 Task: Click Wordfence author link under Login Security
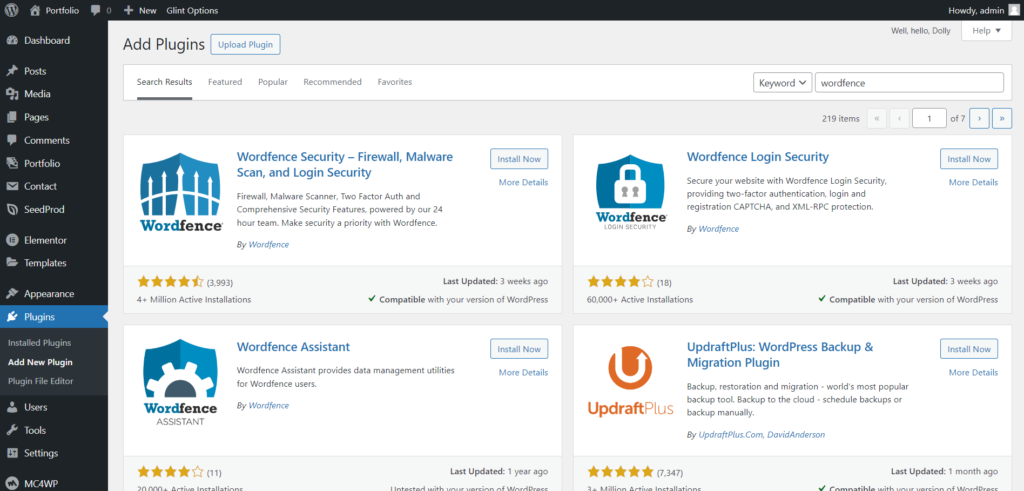718,229
